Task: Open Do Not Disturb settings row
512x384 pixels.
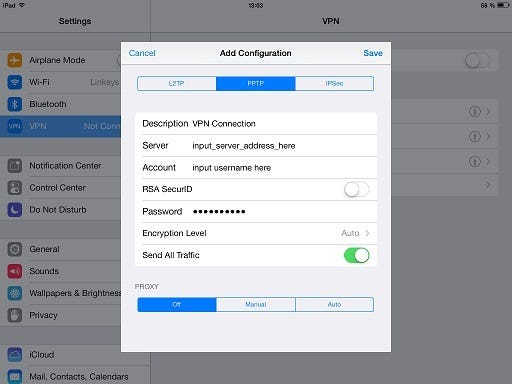Action: point(61,210)
